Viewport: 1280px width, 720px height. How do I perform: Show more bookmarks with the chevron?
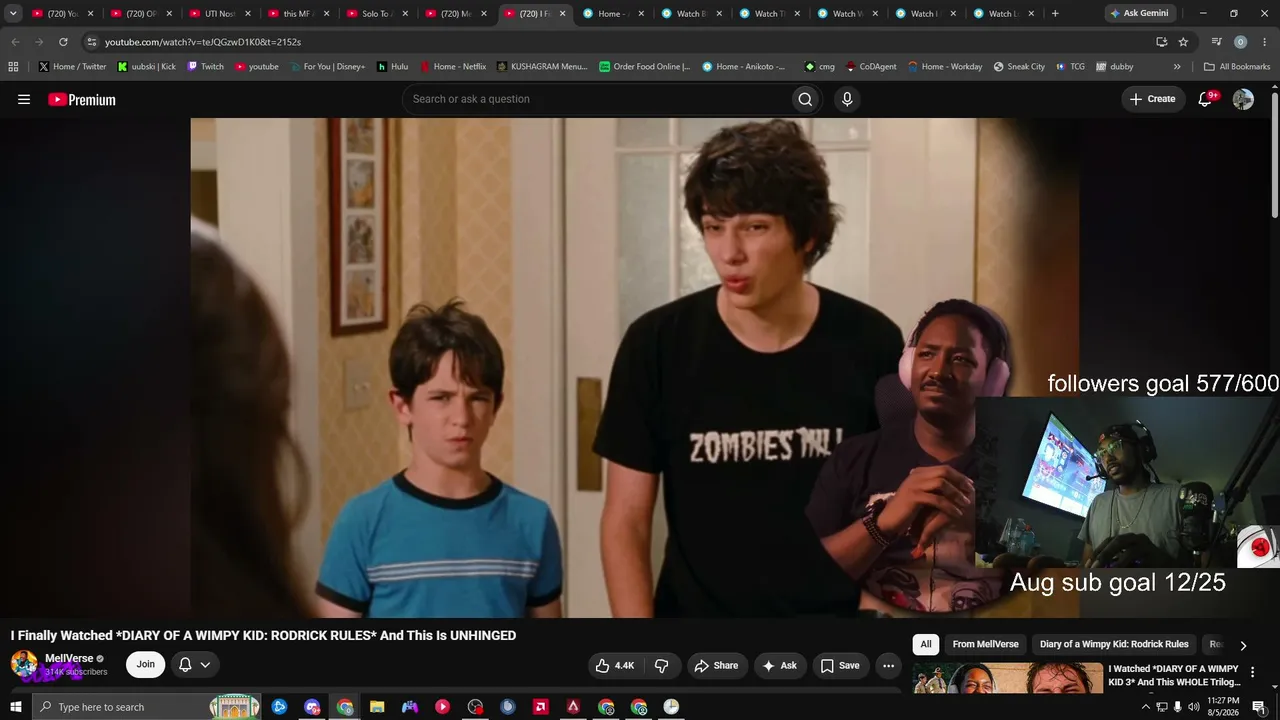(1177, 67)
